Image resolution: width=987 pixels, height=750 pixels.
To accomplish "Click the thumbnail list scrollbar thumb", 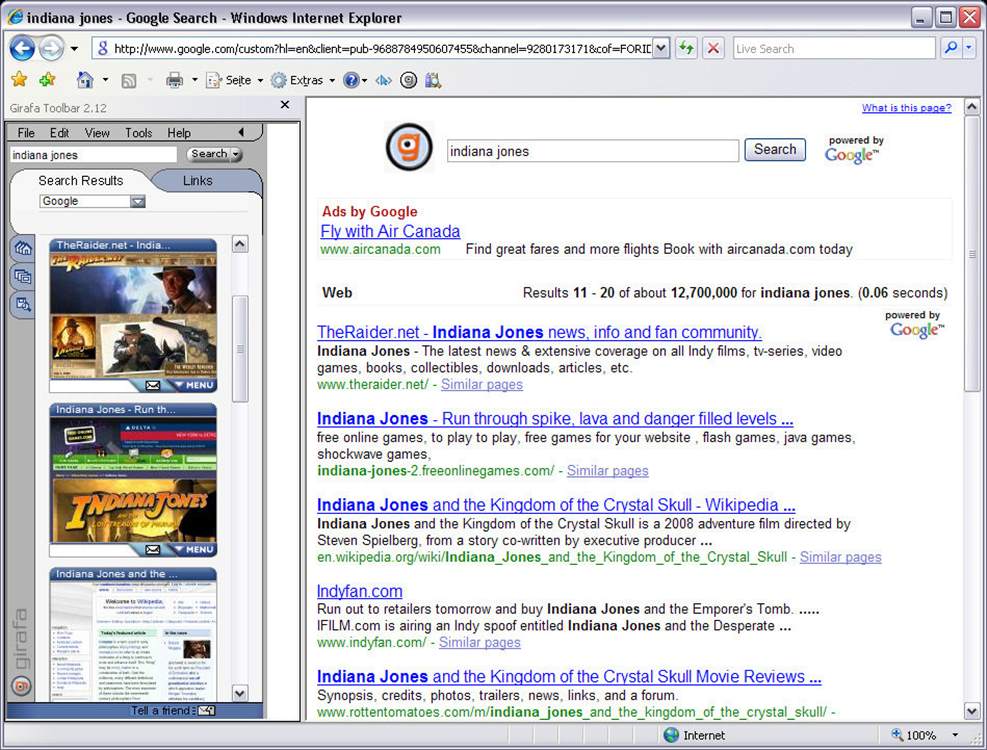I will (240, 348).
